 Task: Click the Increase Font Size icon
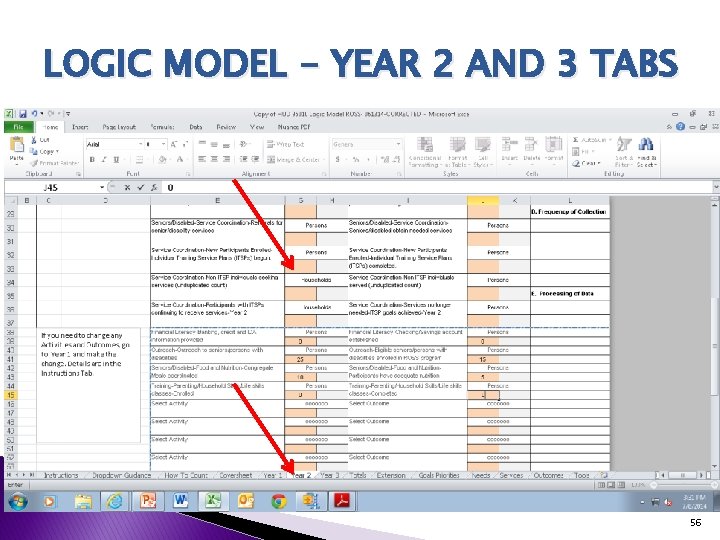174,144
